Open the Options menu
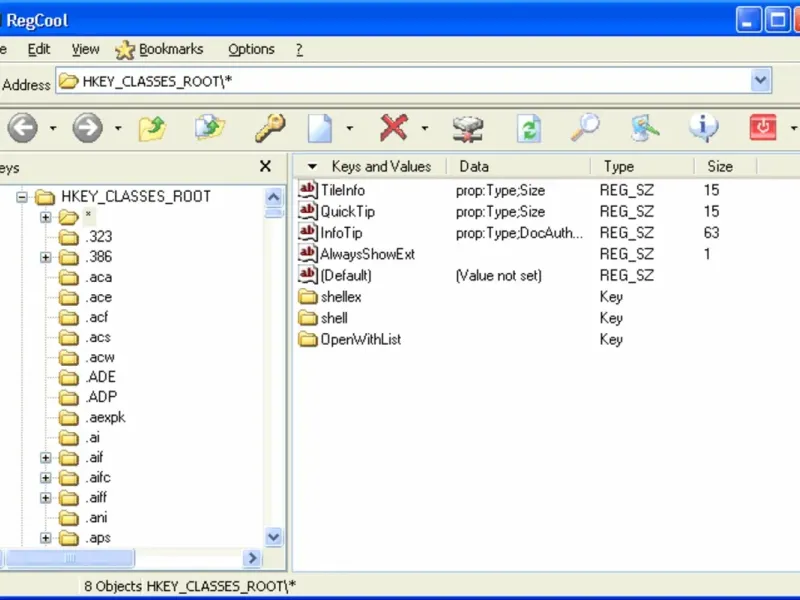 tap(251, 49)
